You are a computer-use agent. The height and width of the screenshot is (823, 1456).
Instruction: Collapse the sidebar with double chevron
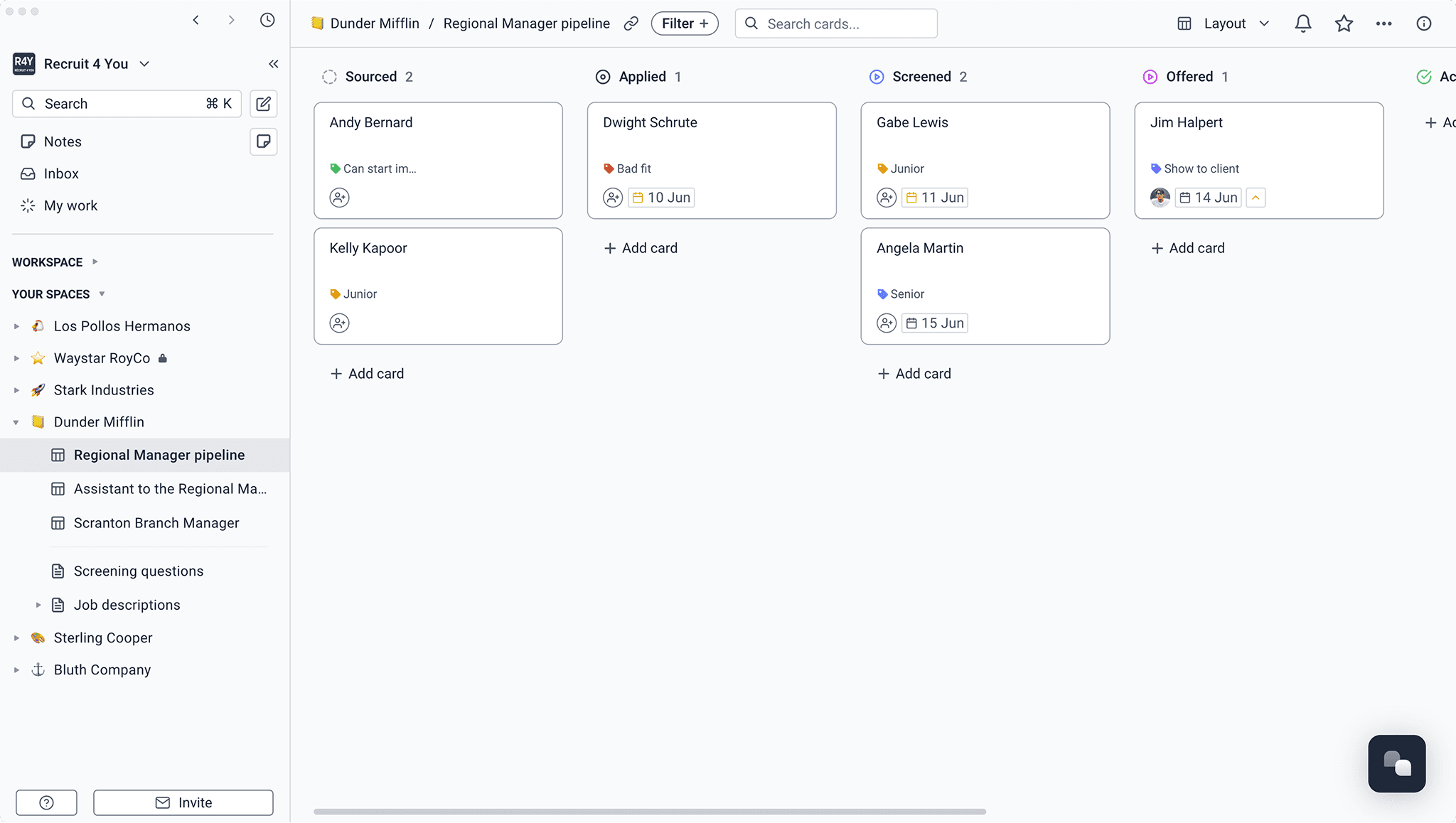274,64
